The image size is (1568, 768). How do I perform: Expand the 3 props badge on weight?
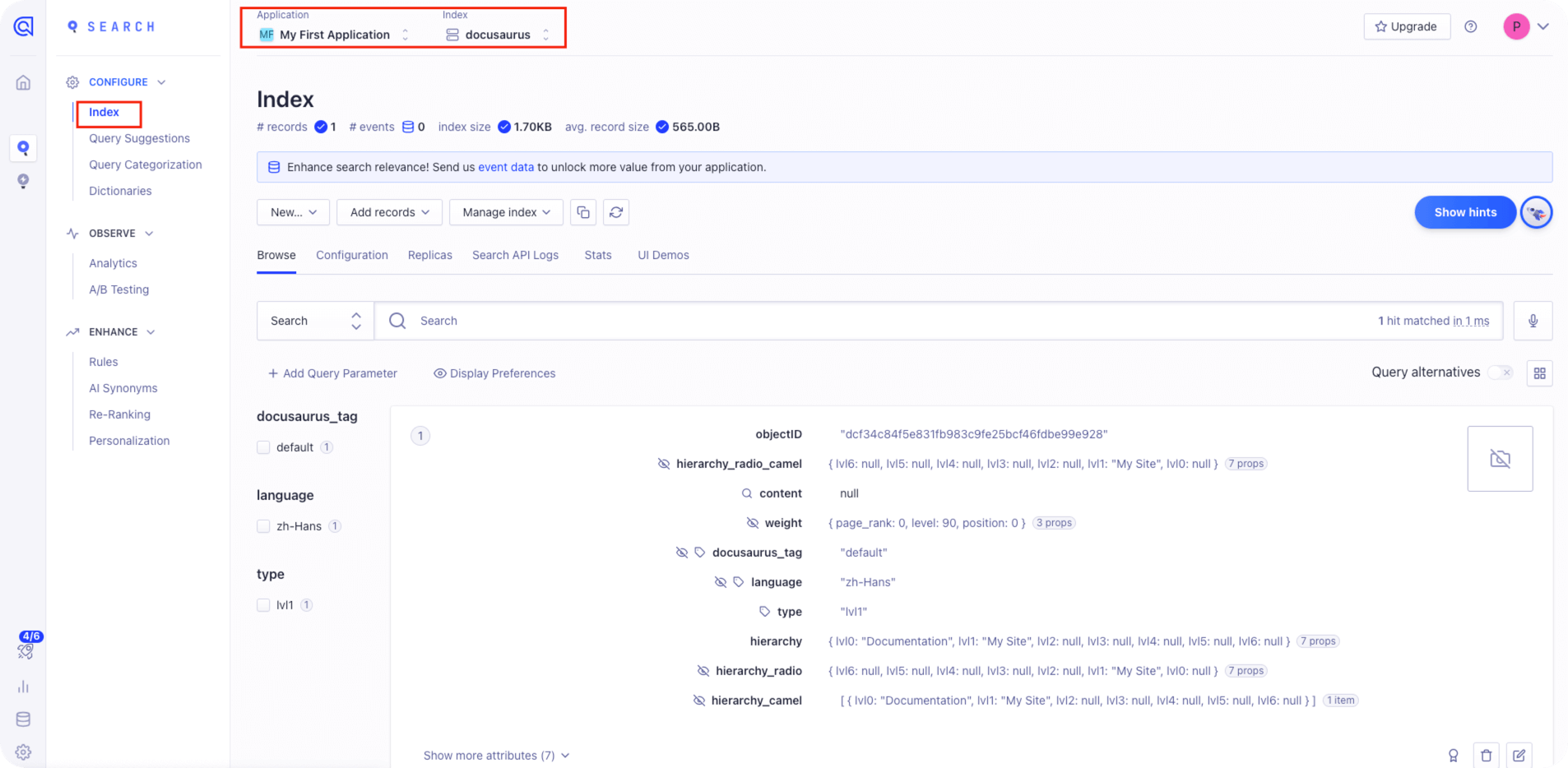coord(1054,523)
